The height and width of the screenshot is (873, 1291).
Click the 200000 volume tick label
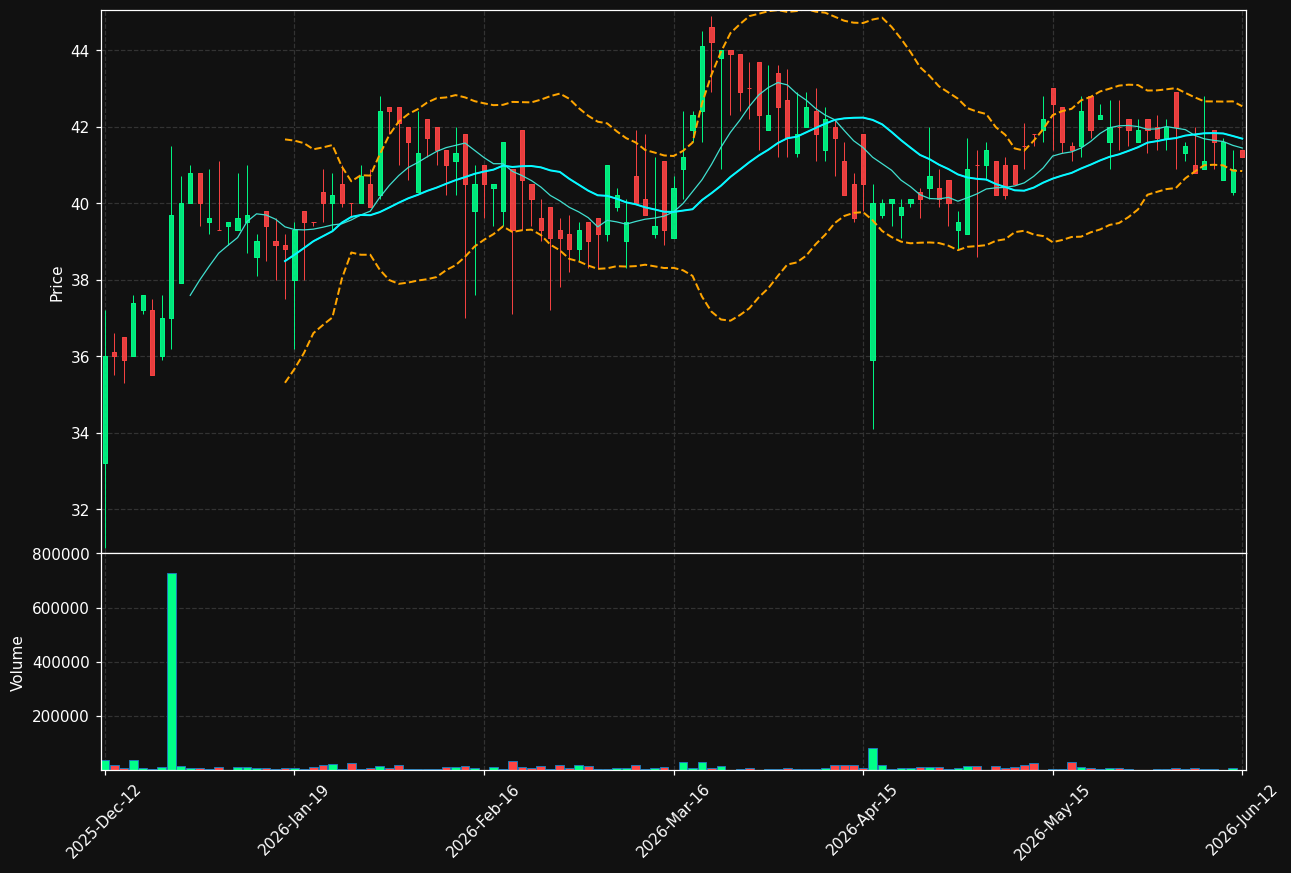62,717
